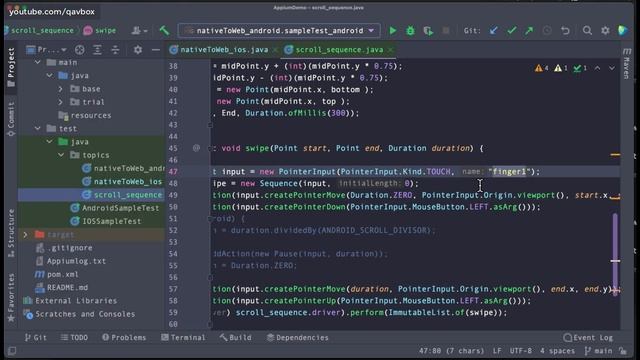Open the Build tool window
640x360 pixels.
click(x=236, y=338)
